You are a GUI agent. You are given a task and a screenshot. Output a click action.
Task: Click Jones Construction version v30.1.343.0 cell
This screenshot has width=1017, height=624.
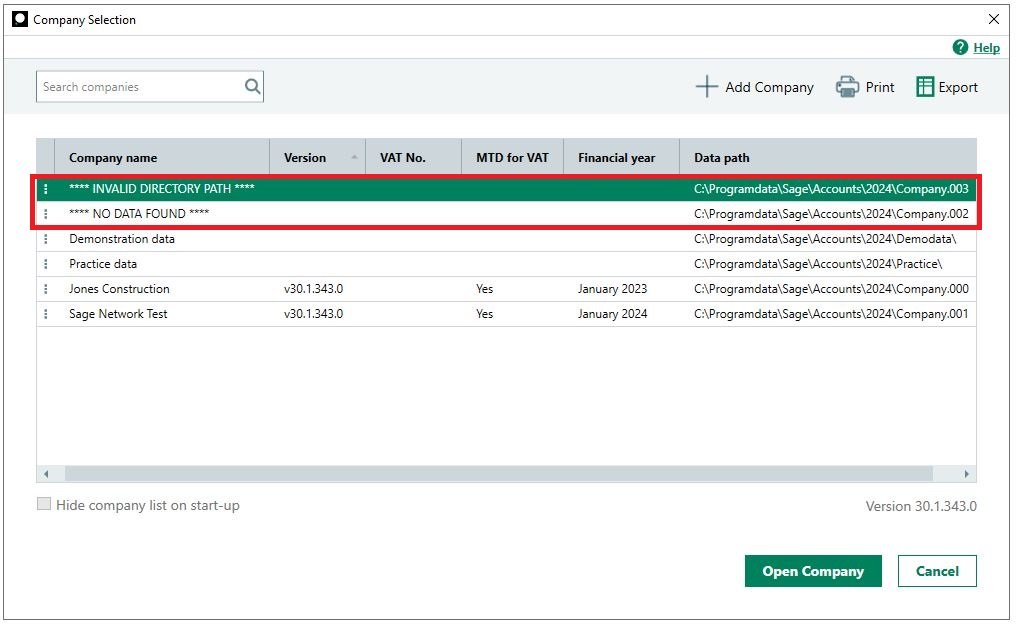[x=313, y=289]
